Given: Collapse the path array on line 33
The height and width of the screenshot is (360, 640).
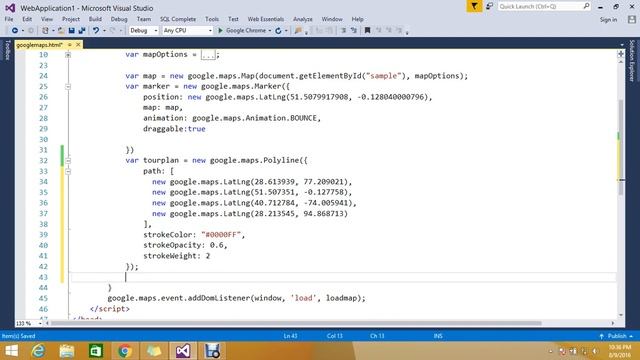Looking at the screenshot, I should point(68,171).
